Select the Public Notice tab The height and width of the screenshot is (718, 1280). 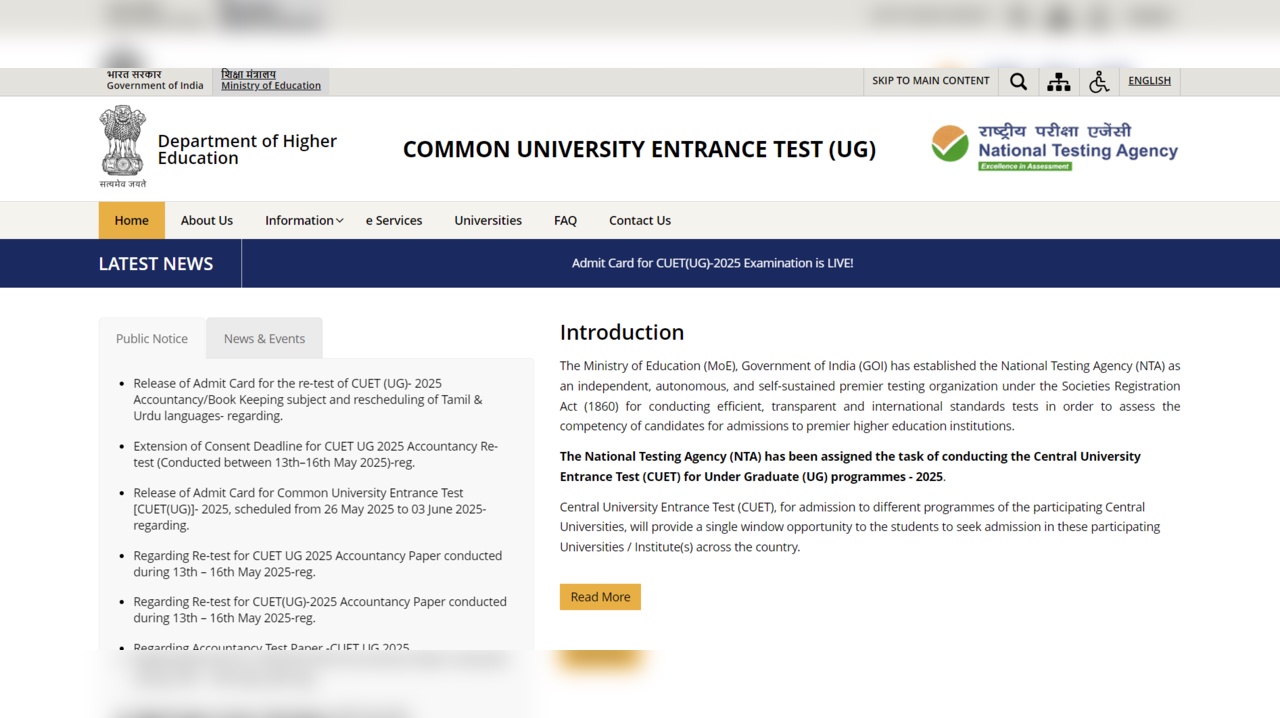coord(152,339)
